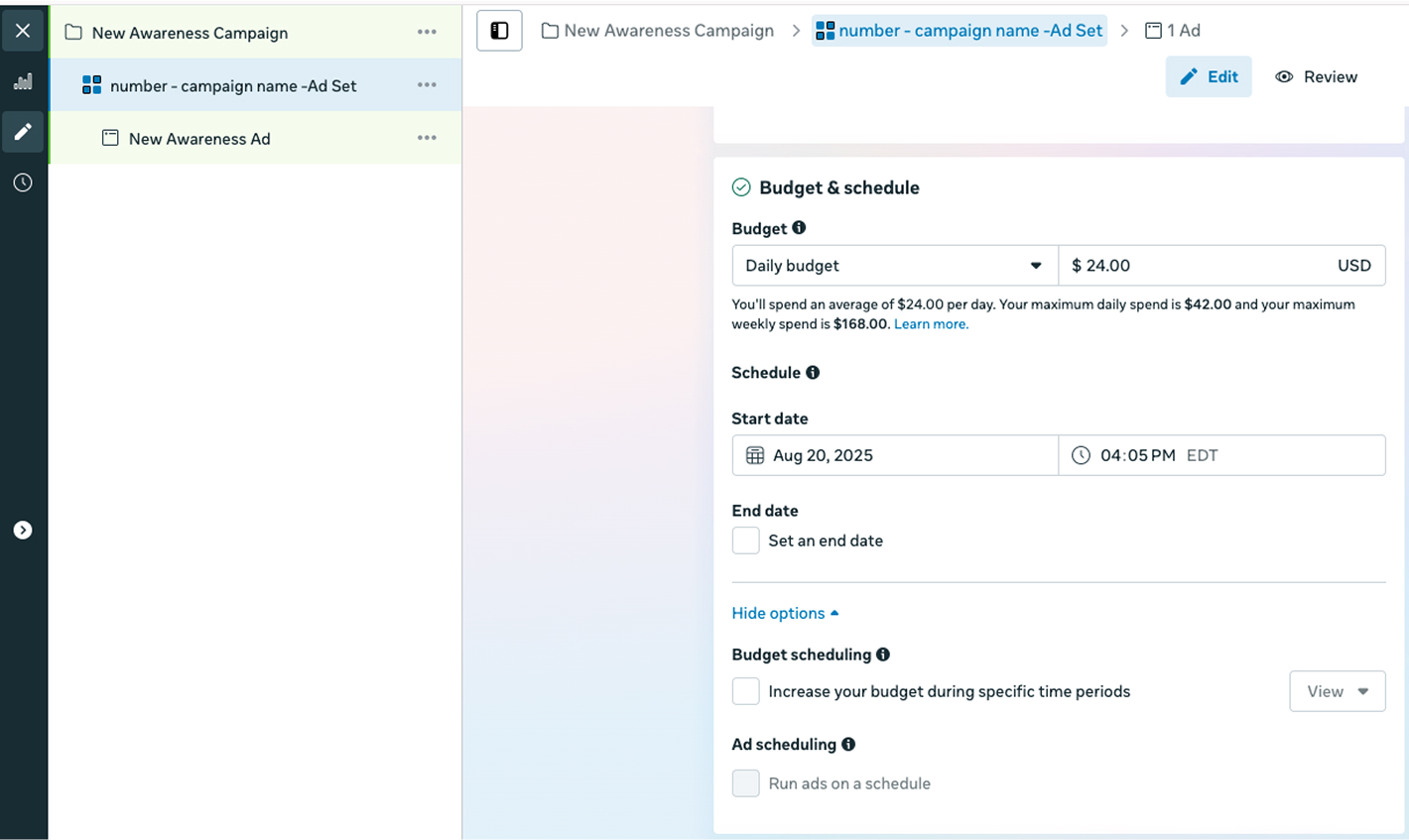This screenshot has height=840, width=1409.
Task: Go to 1 Ad breadcrumb
Action: pos(1173,31)
